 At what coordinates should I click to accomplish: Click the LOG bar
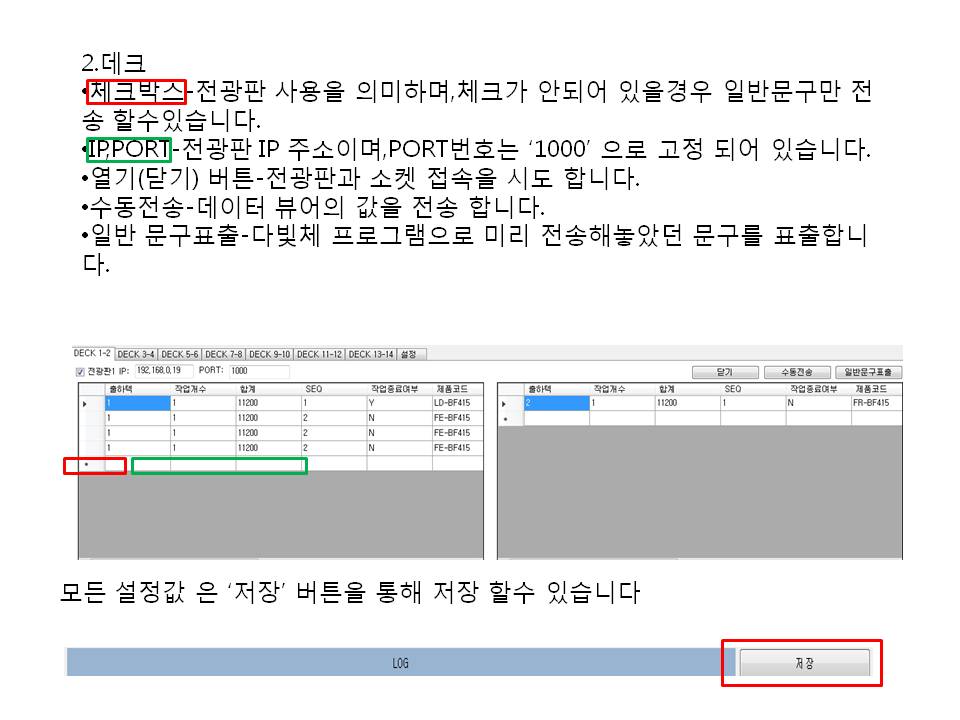click(400, 663)
